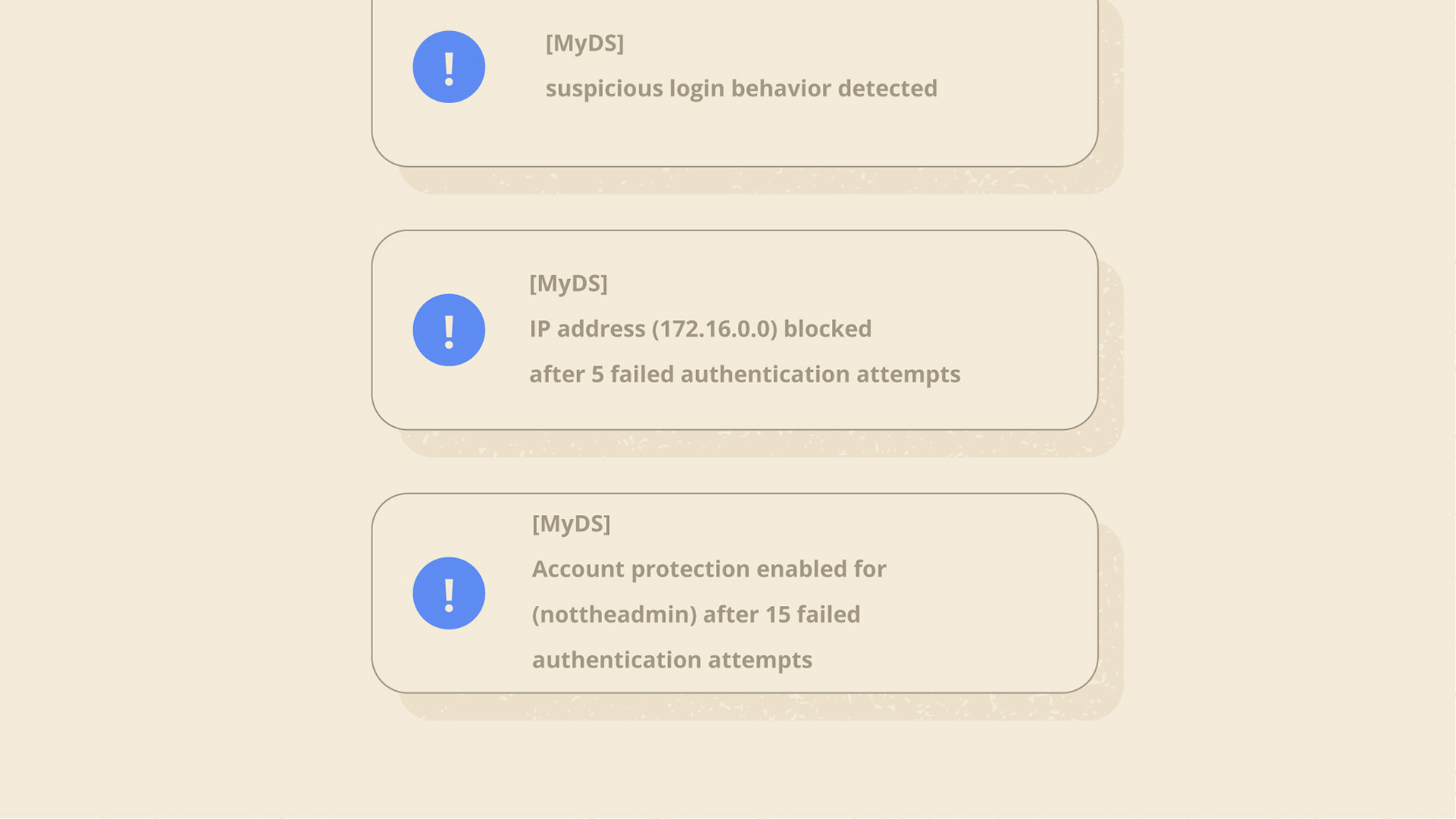Open the suspicious login notification card

pyautogui.click(x=735, y=83)
